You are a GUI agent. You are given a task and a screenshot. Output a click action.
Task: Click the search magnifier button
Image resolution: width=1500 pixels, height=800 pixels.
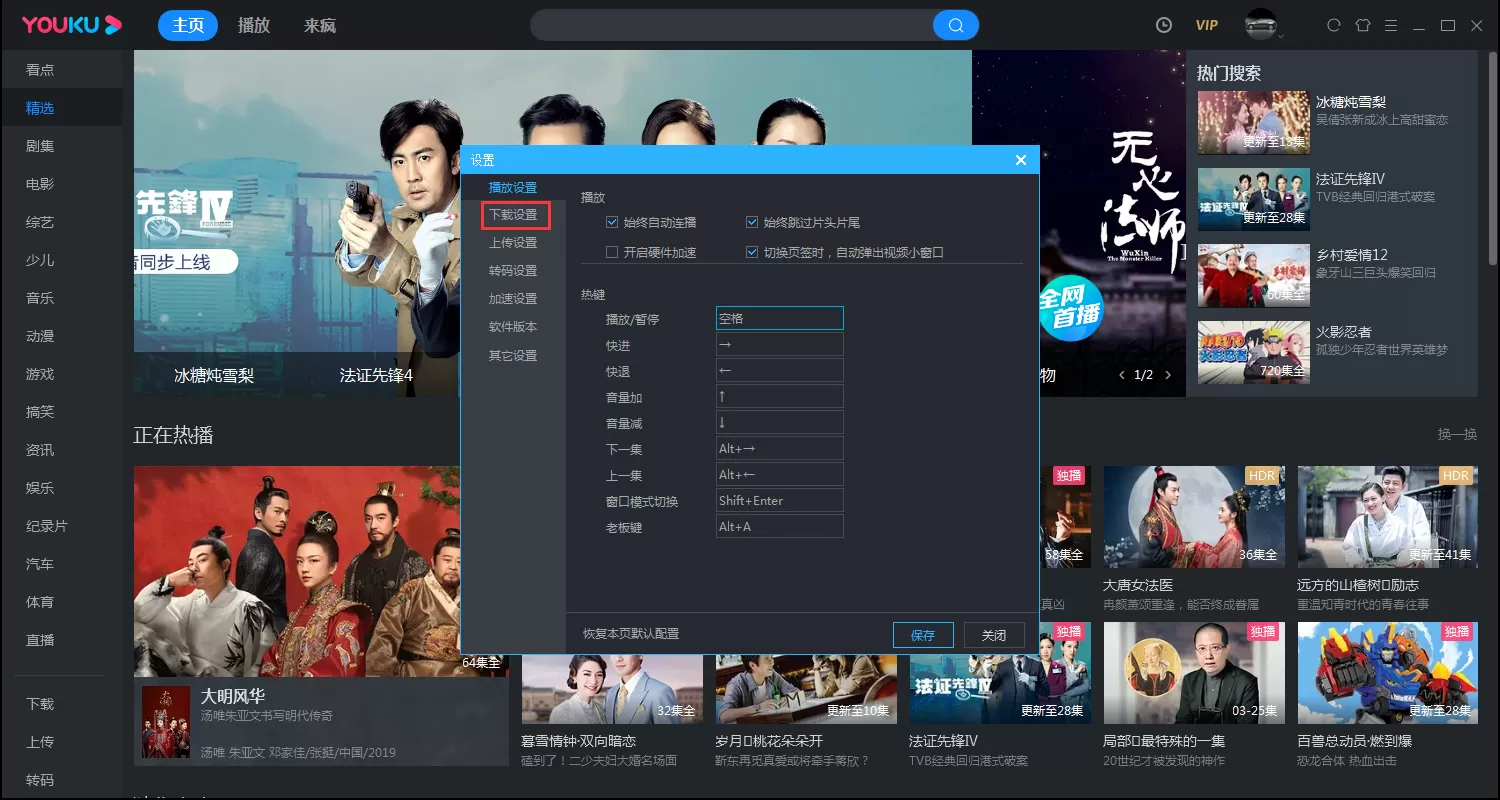[955, 25]
